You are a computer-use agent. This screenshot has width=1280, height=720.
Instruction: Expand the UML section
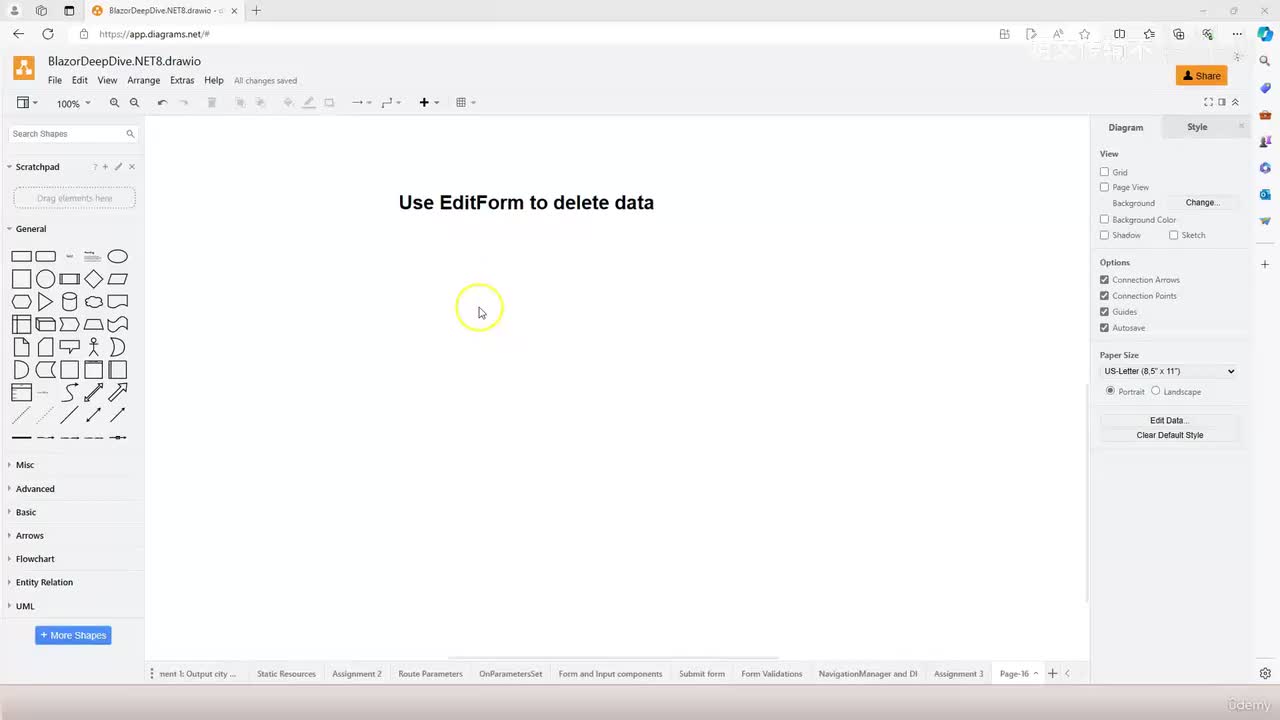pos(25,606)
